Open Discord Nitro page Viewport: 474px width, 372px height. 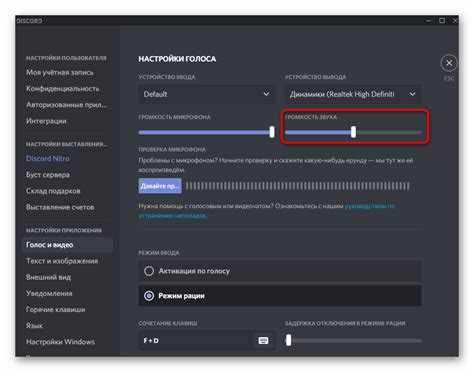[48, 158]
